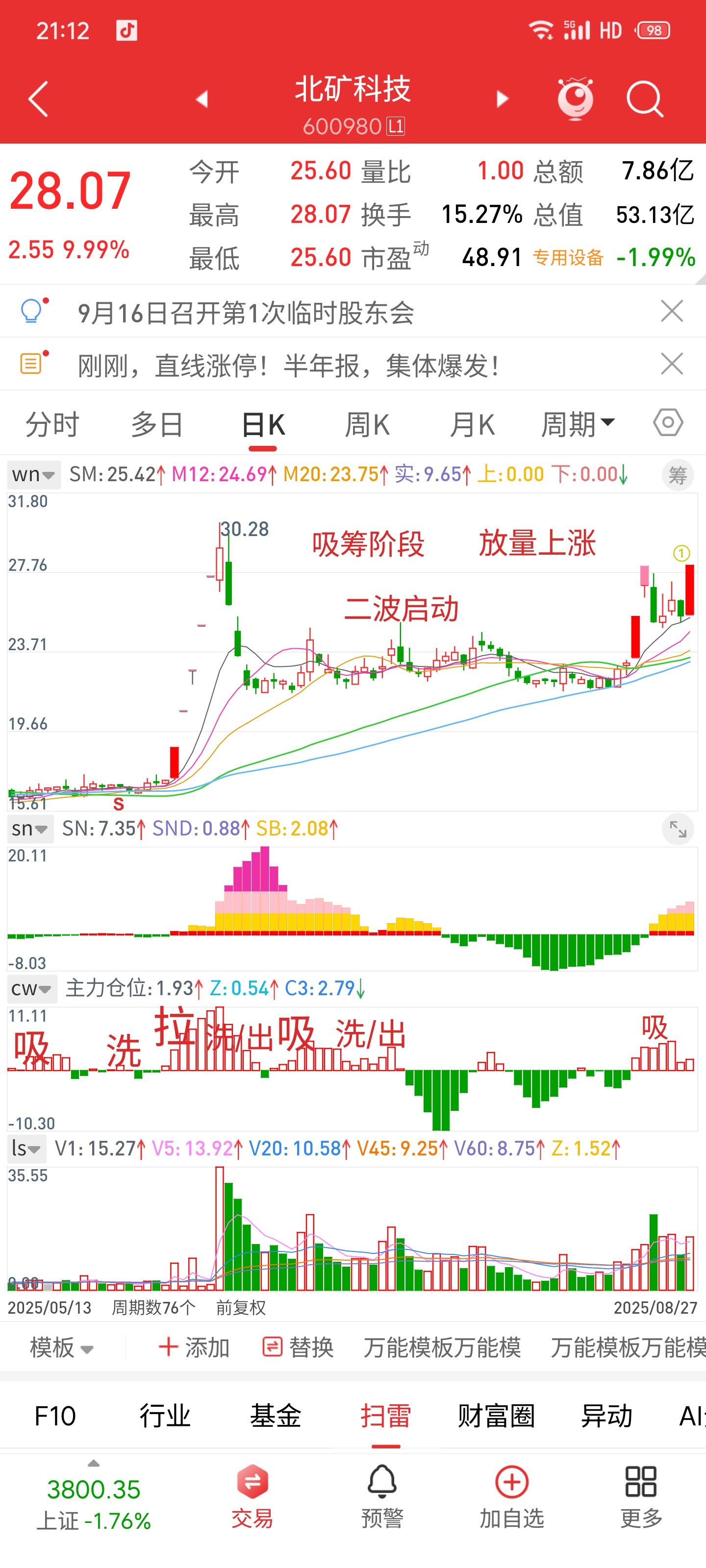Open the cw indicator dropdown
Image resolution: width=706 pixels, height=1568 pixels.
[x=32, y=988]
